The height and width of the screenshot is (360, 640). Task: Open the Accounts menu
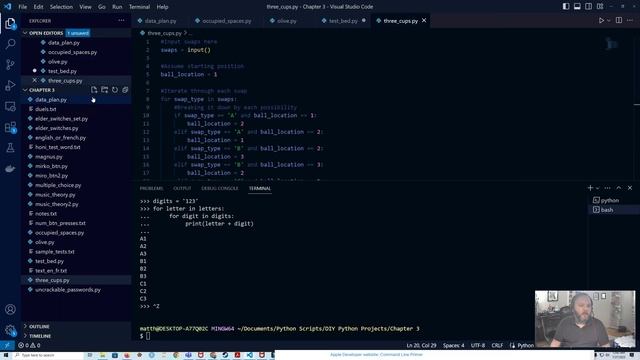tap(10, 309)
